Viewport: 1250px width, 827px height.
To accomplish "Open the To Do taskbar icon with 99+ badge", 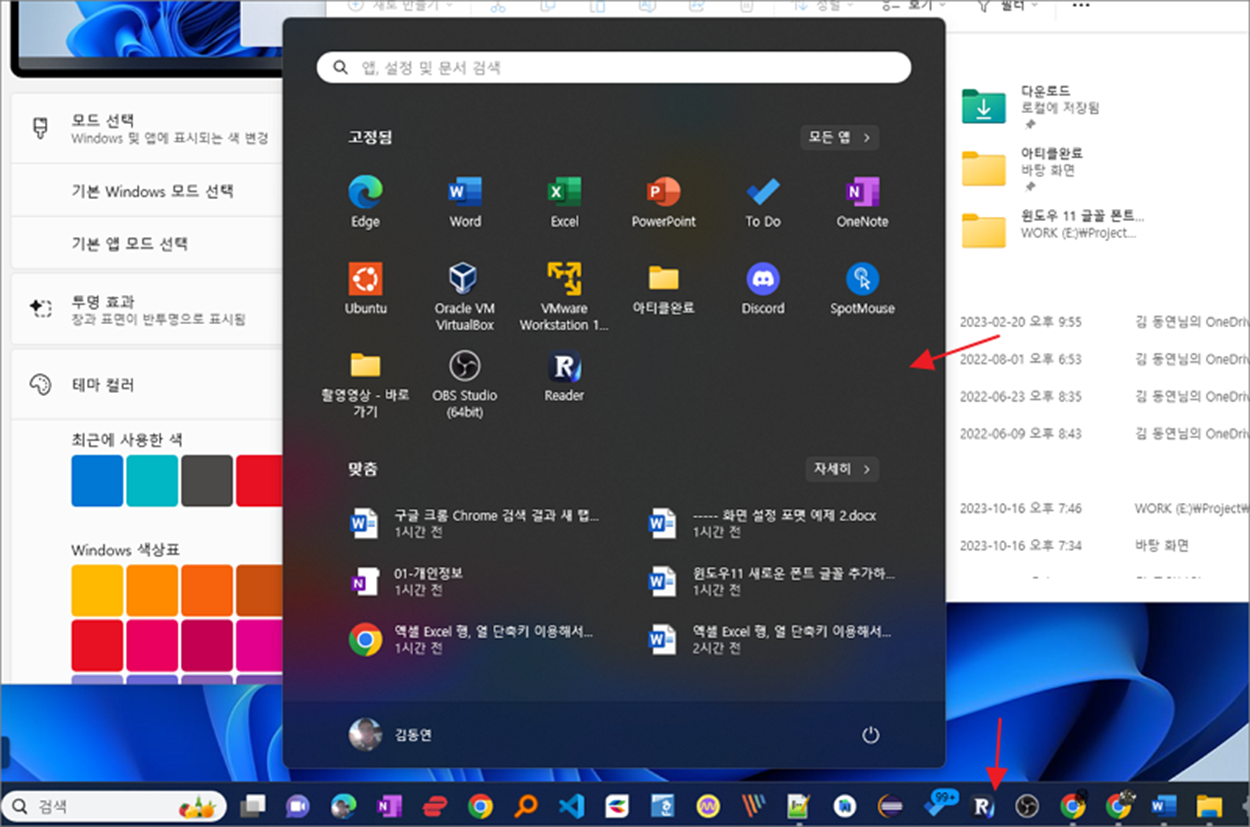I will coord(939,804).
